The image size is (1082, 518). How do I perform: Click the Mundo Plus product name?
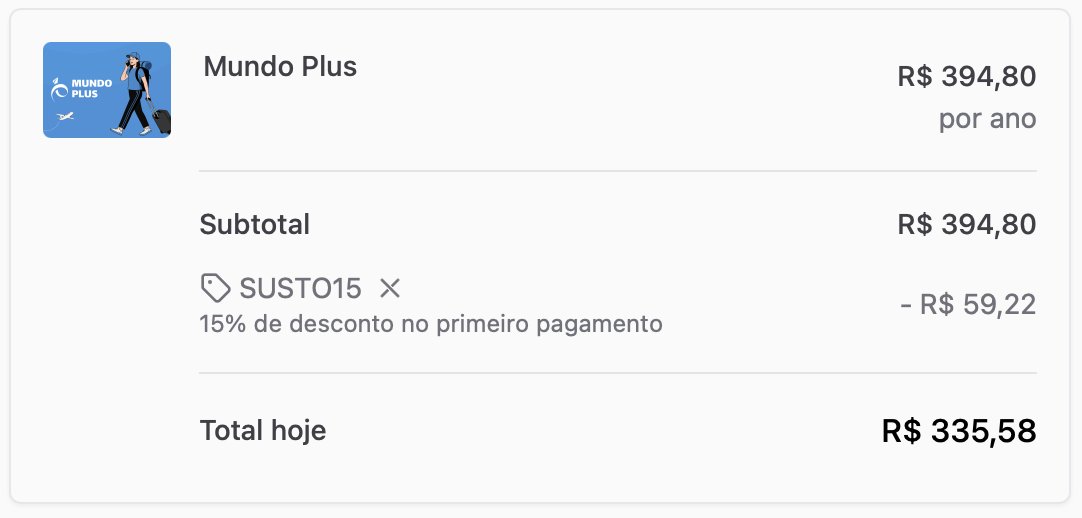[280, 67]
